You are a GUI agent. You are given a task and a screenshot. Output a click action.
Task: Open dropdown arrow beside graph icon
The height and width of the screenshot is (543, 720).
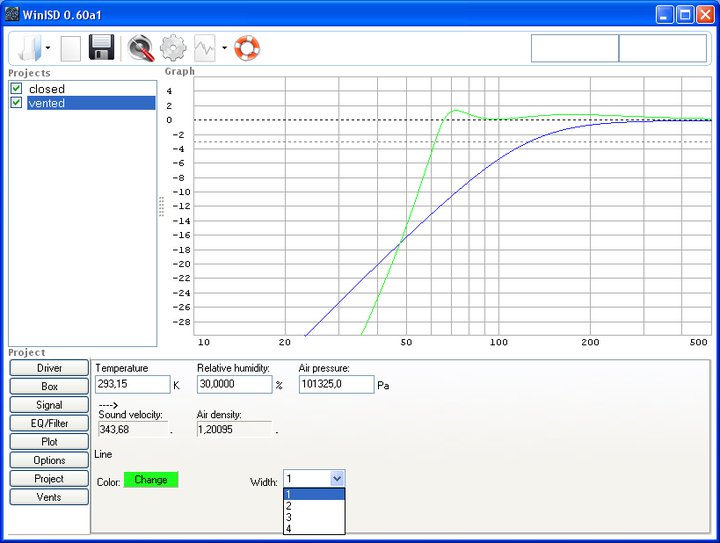click(x=224, y=48)
